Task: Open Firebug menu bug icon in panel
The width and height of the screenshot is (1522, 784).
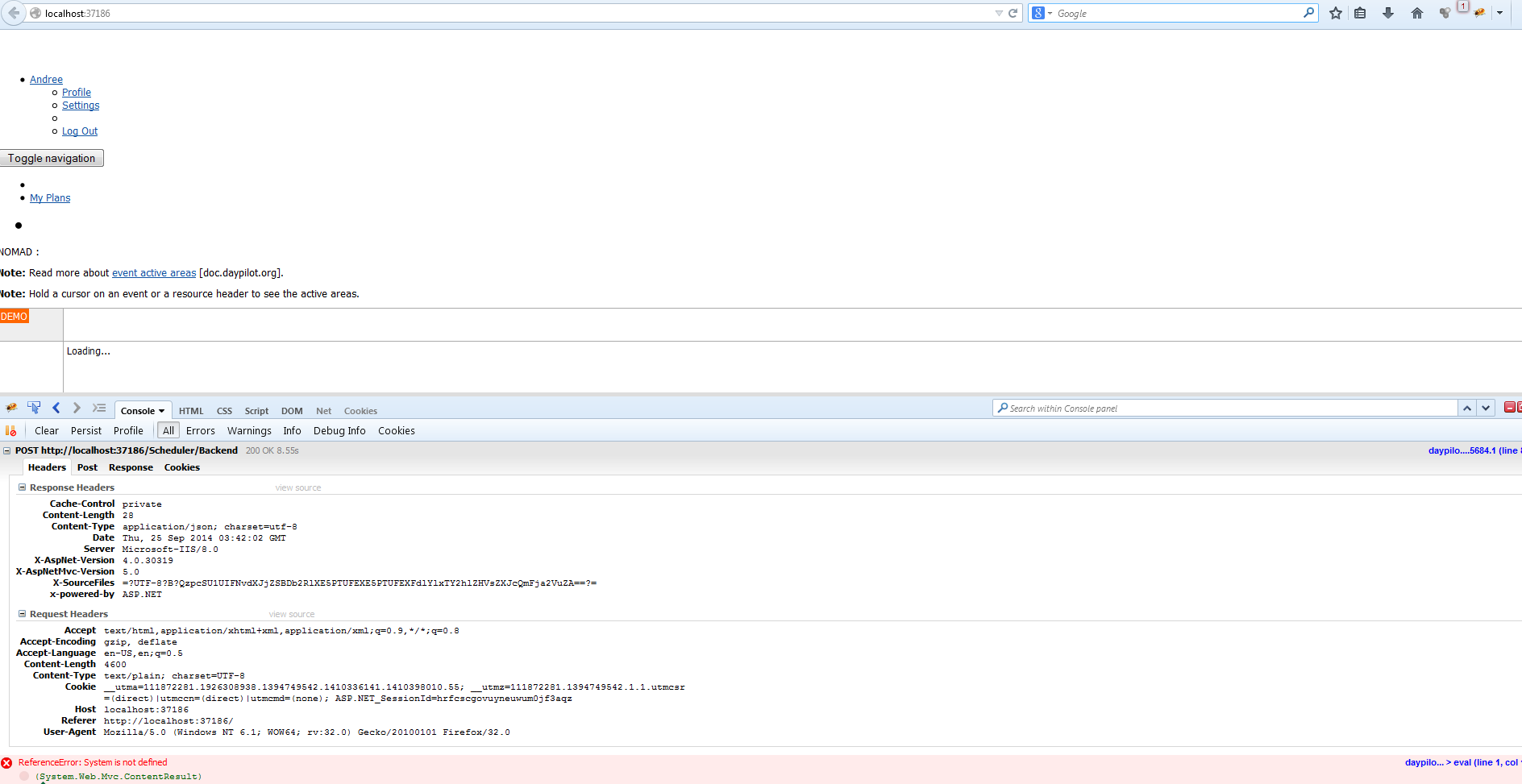Action: (11, 409)
